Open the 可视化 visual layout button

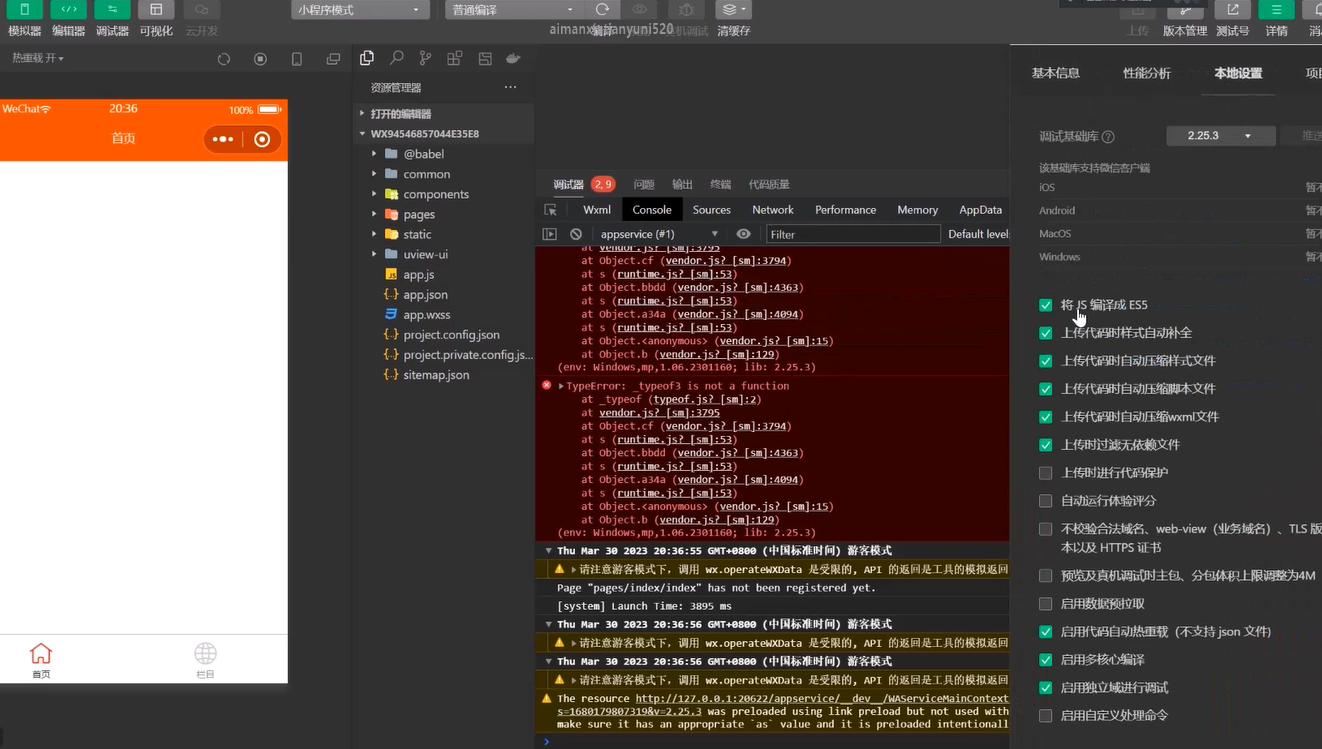point(156,9)
